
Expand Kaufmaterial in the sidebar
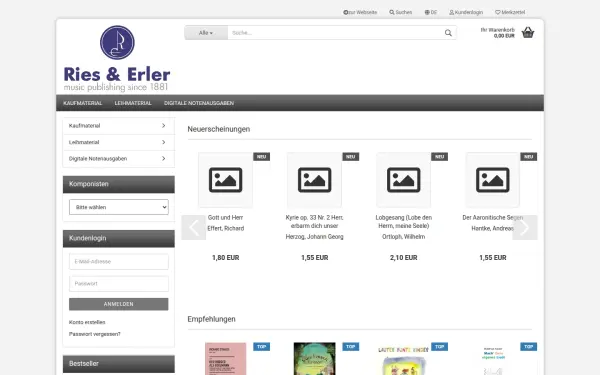click(x=119, y=126)
